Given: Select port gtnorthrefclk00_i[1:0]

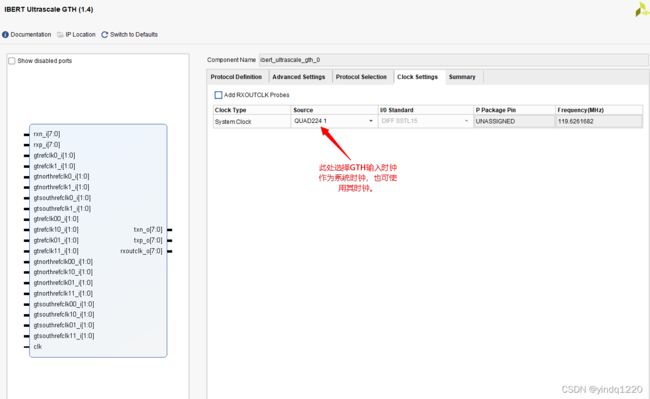Looking at the screenshot, I should (x=63, y=262).
